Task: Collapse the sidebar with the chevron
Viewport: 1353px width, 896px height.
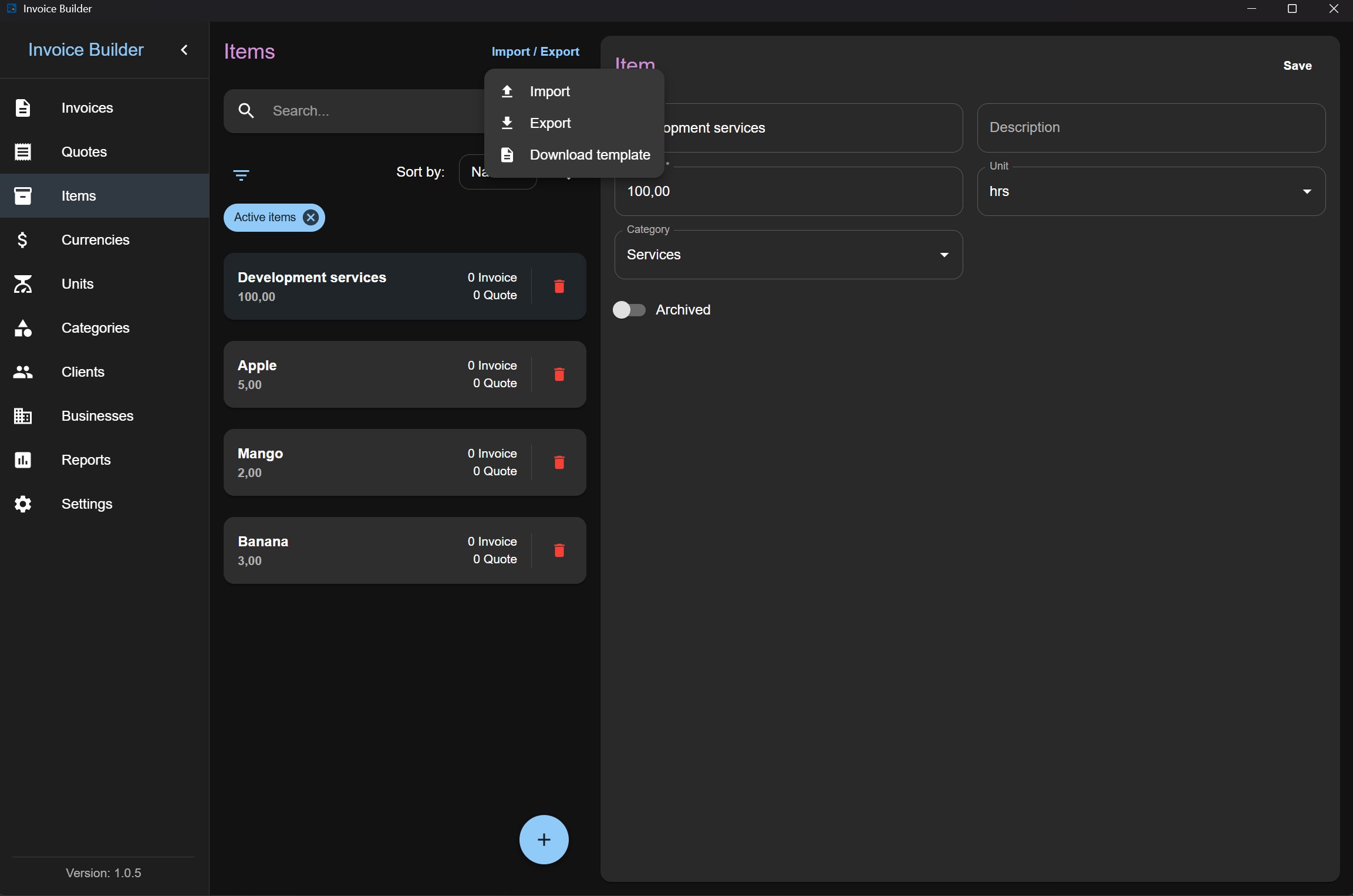Action: (184, 50)
